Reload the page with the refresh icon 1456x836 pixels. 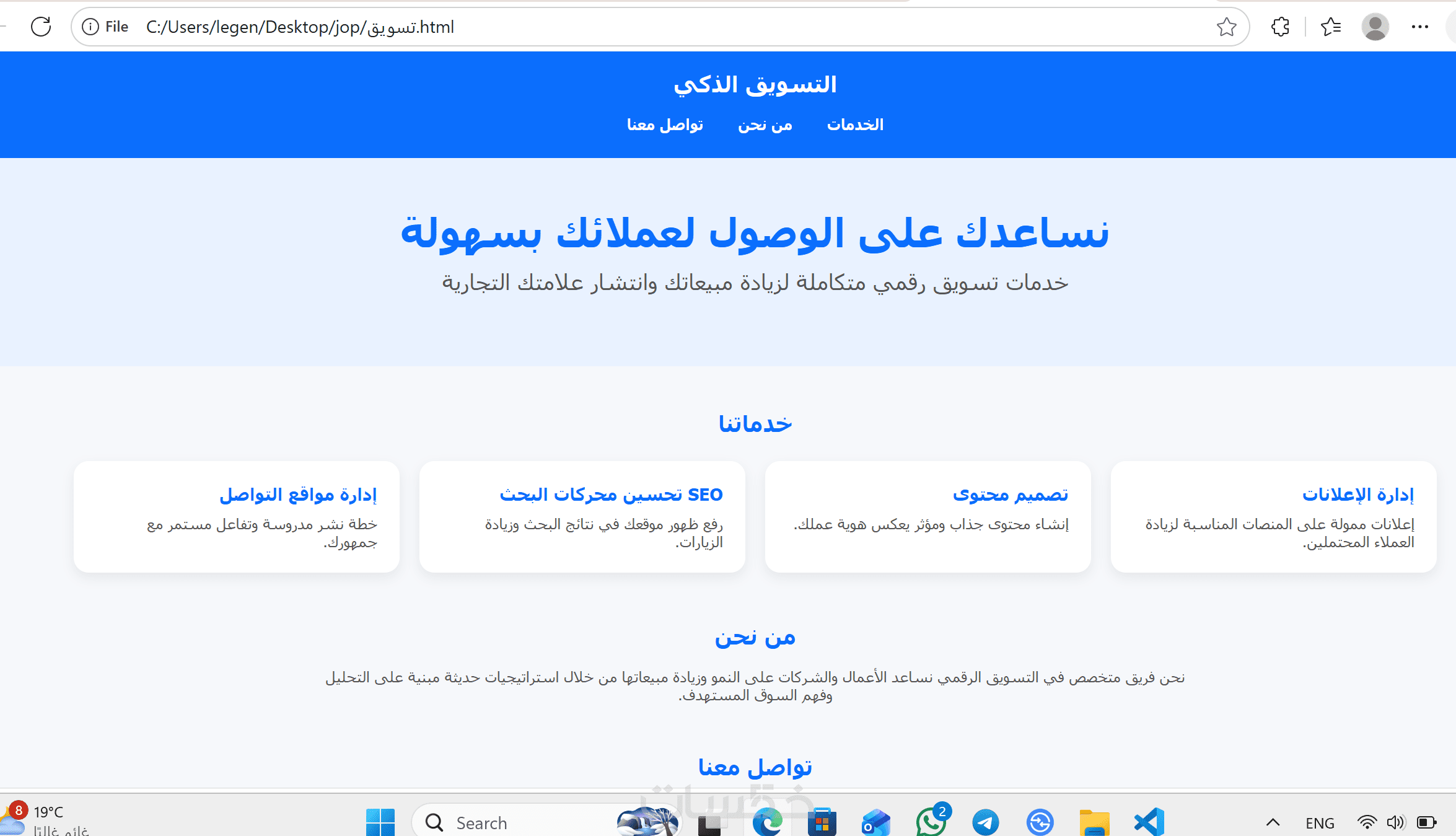click(41, 27)
